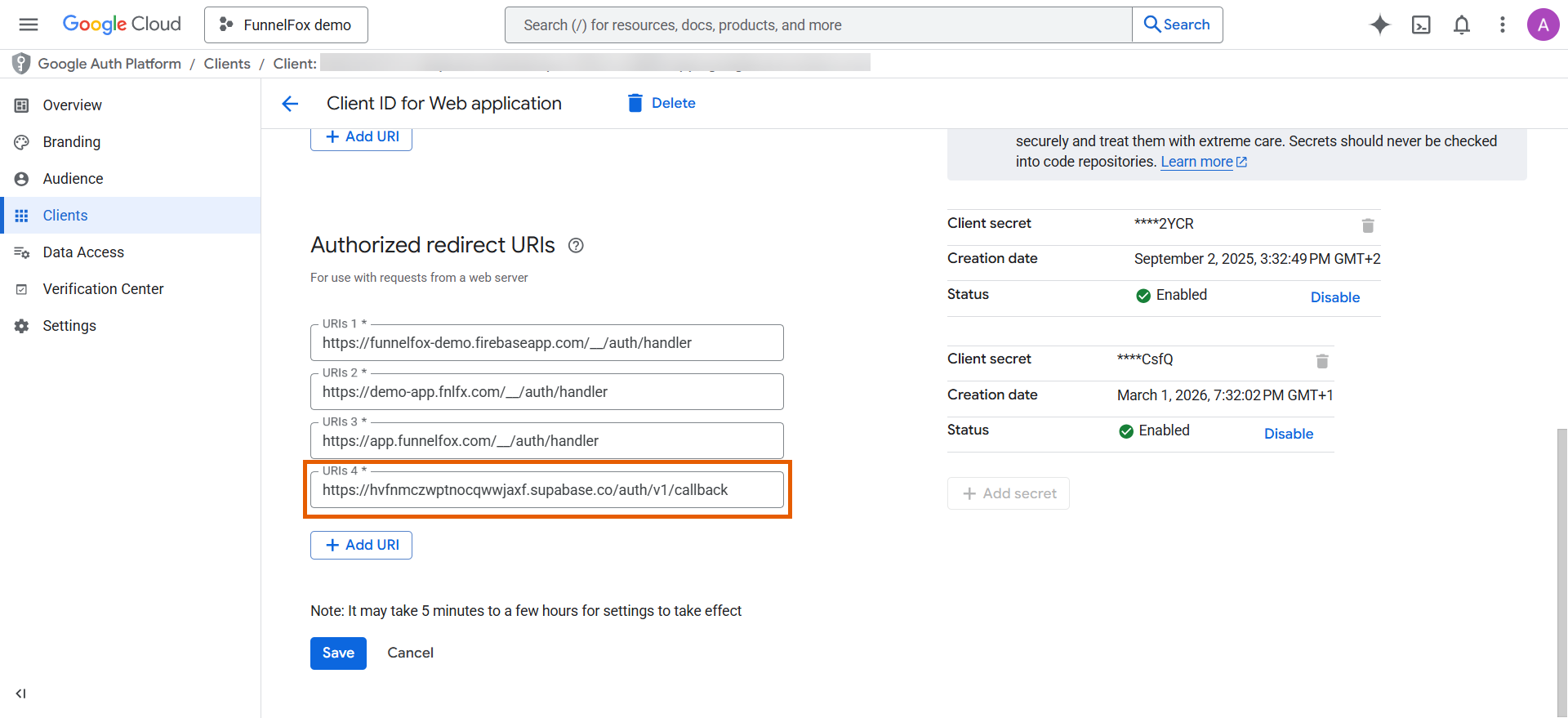Activate the Cloud Shell terminal icon
The width and height of the screenshot is (1568, 718).
click(x=1421, y=25)
